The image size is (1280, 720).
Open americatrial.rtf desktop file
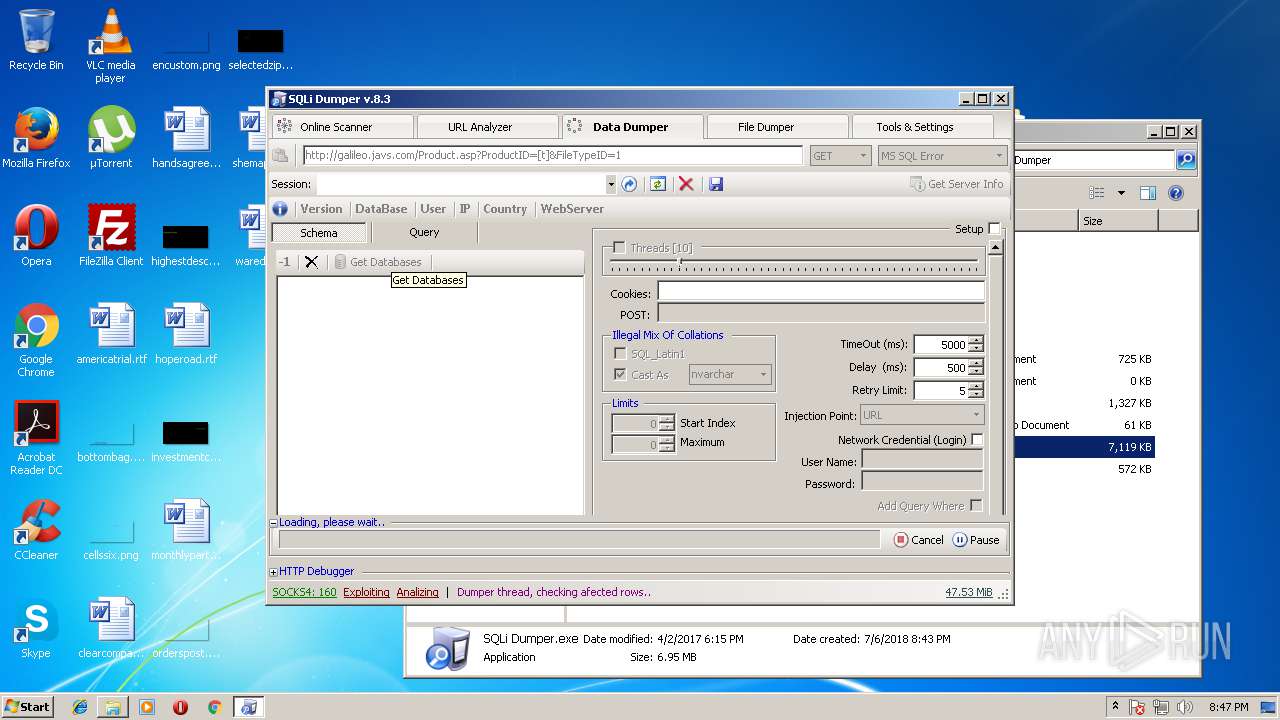111,334
